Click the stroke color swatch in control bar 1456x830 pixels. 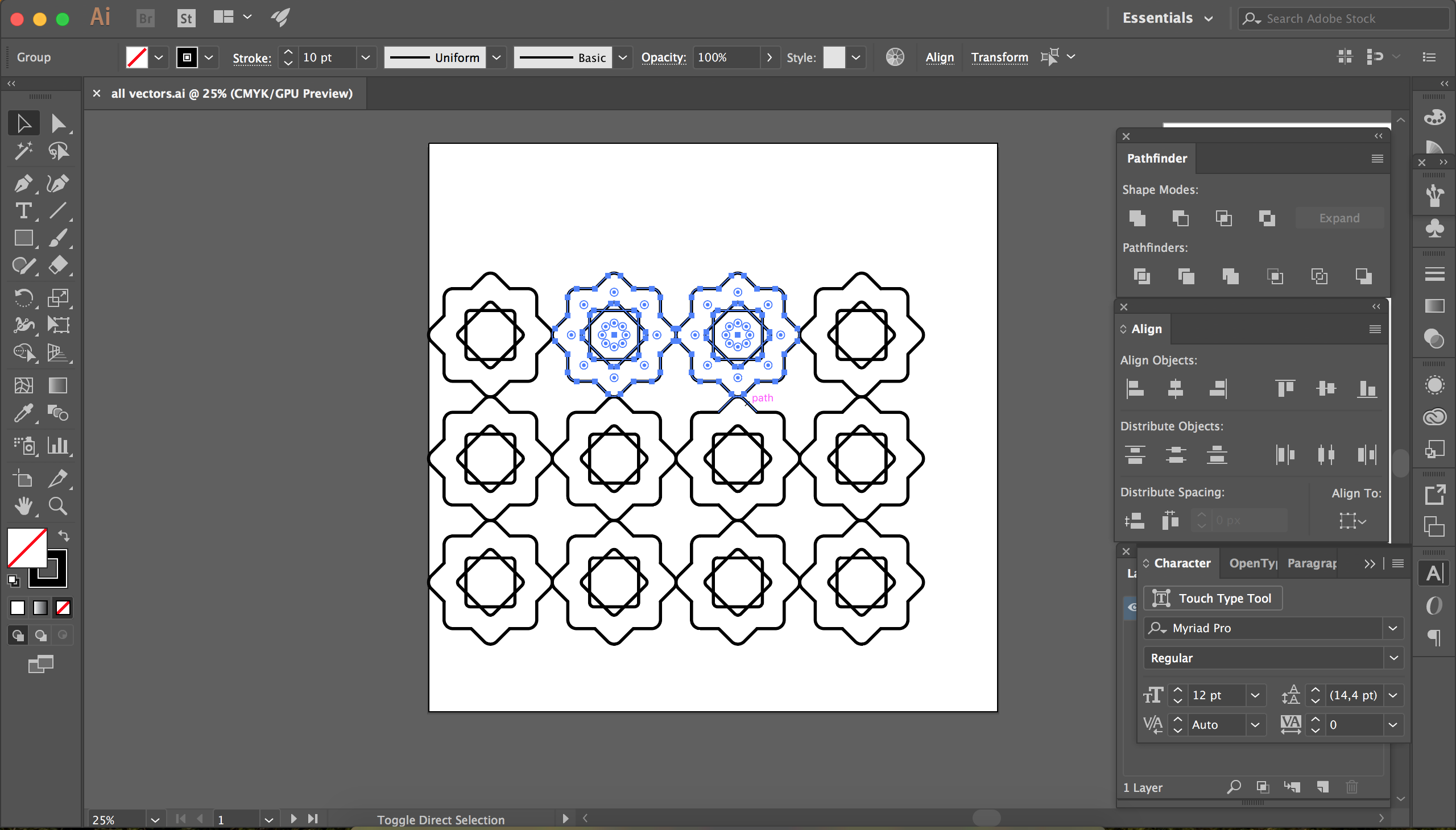[x=187, y=57]
